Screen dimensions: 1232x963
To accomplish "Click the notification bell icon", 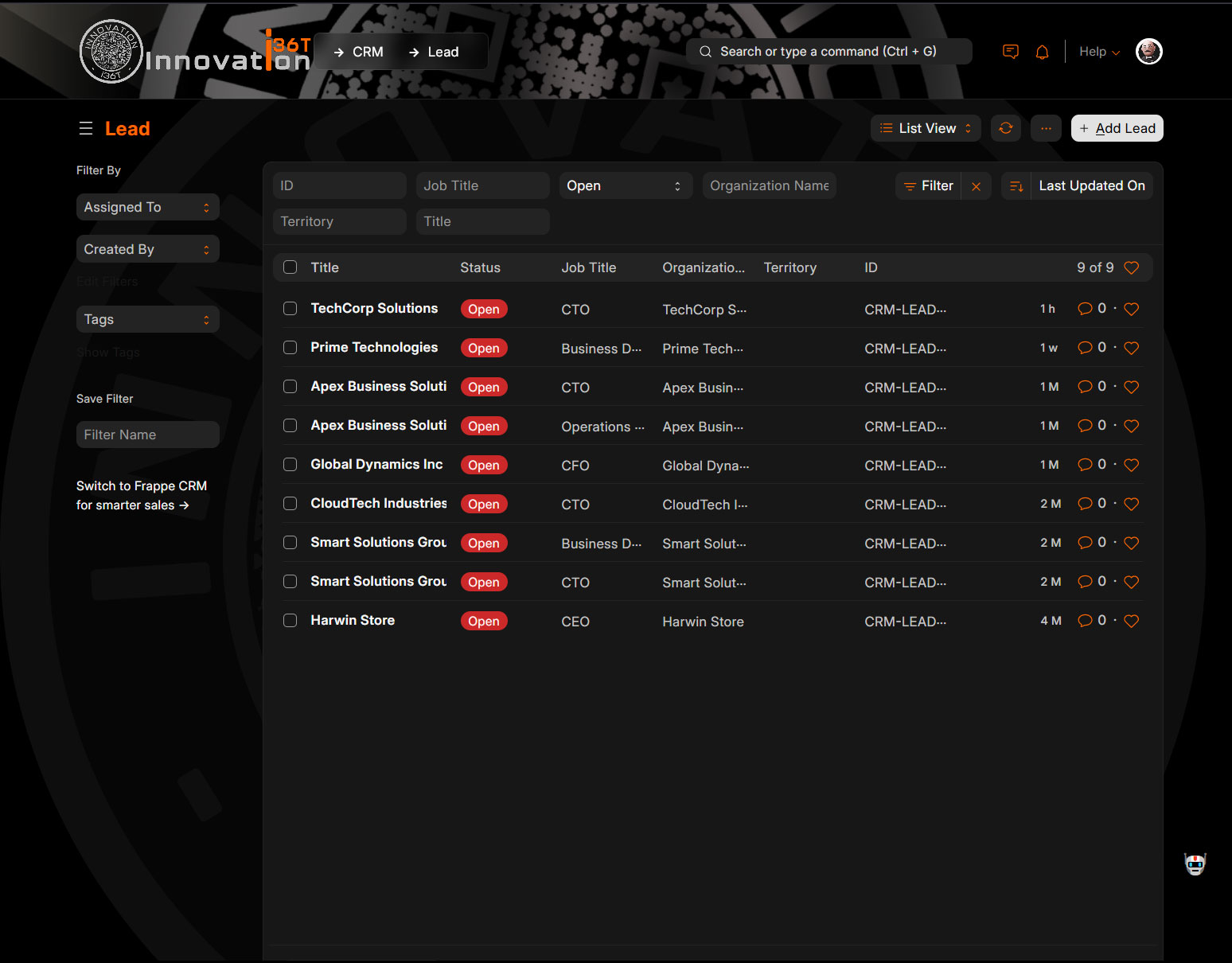I will 1042,52.
